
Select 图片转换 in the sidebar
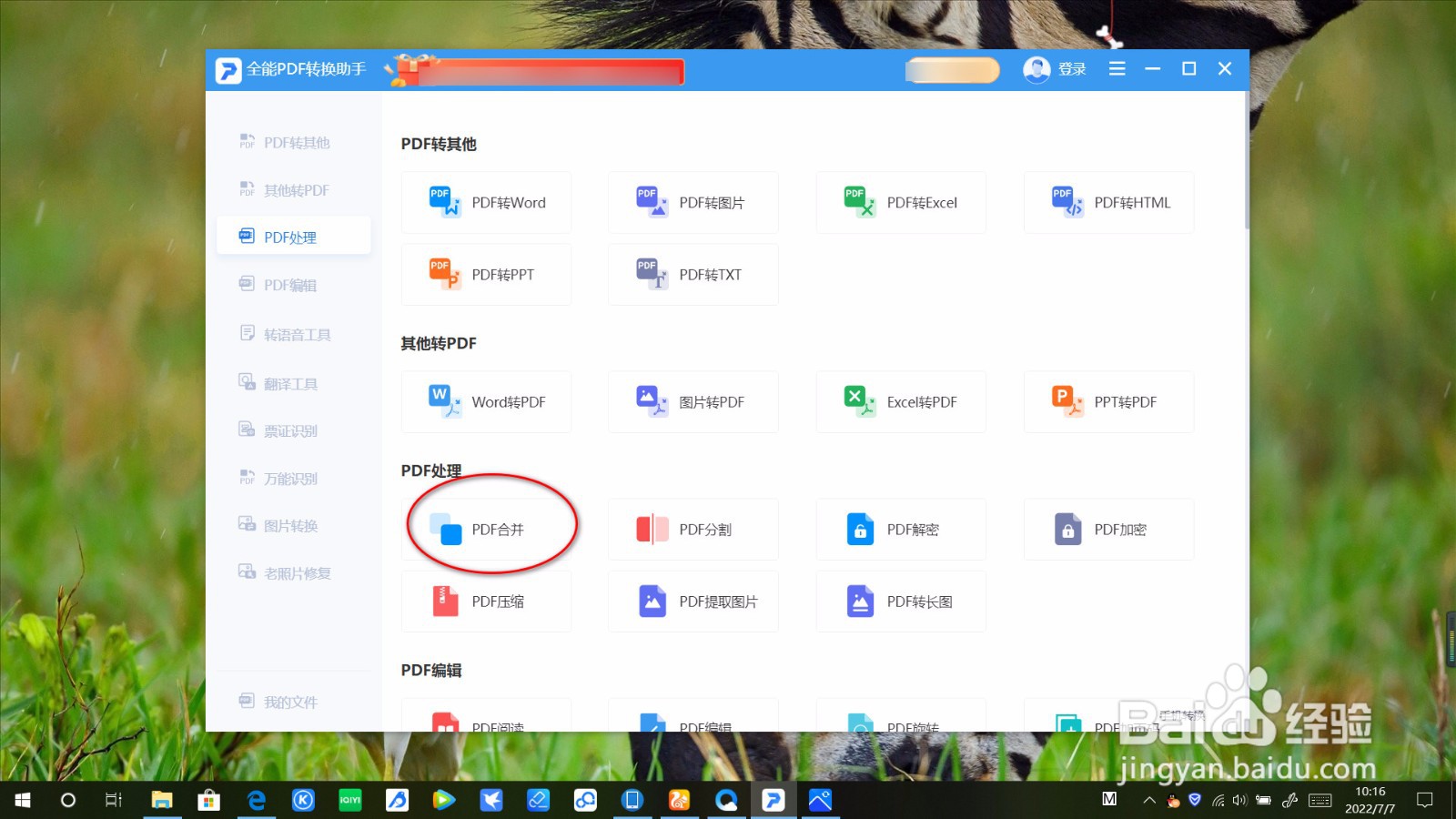click(x=293, y=525)
